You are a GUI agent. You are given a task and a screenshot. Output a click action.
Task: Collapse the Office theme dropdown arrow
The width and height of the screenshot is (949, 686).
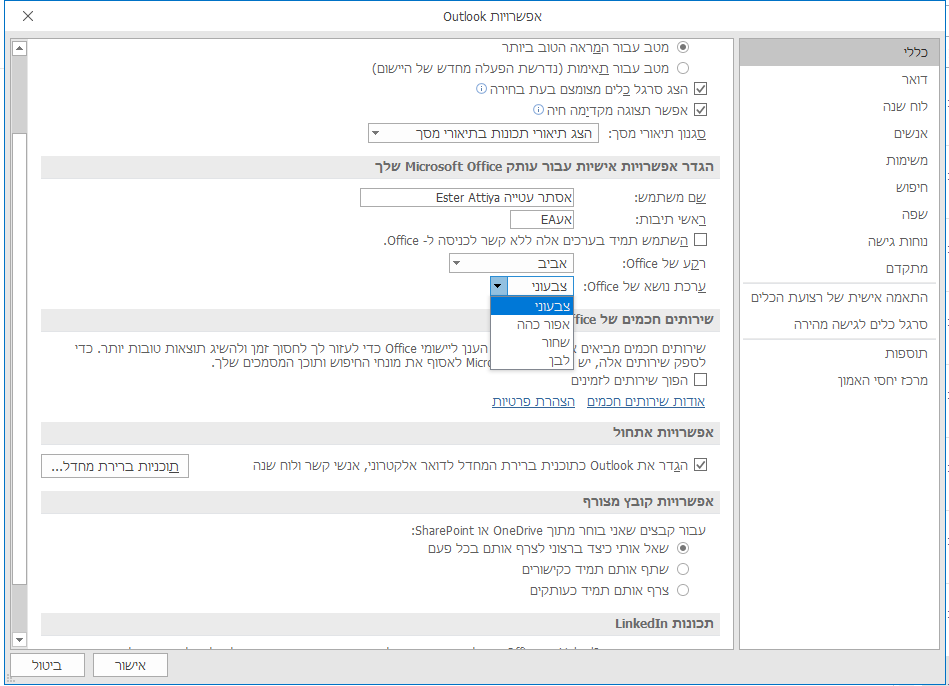tap(498, 286)
